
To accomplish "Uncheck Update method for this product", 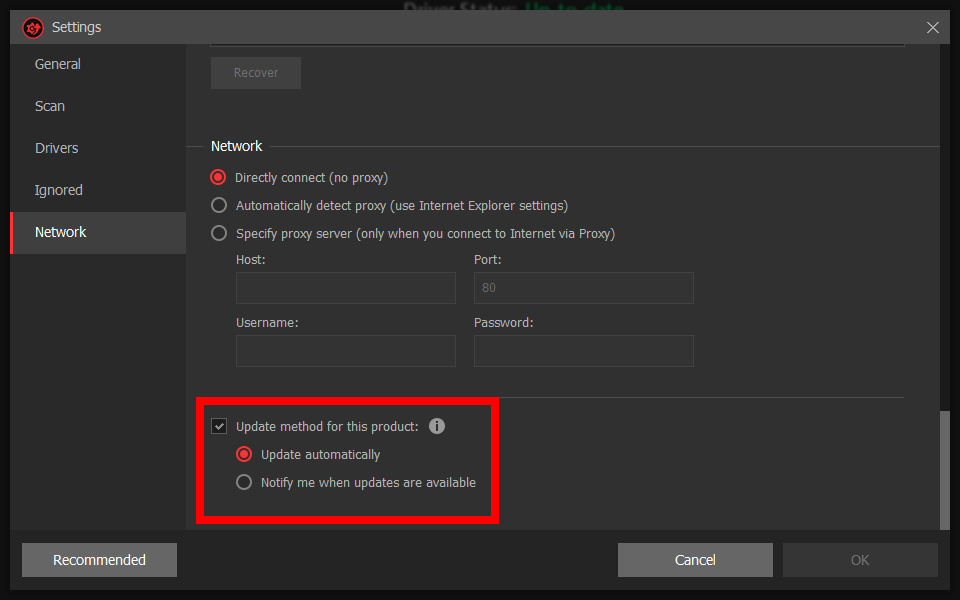I will [219, 427].
